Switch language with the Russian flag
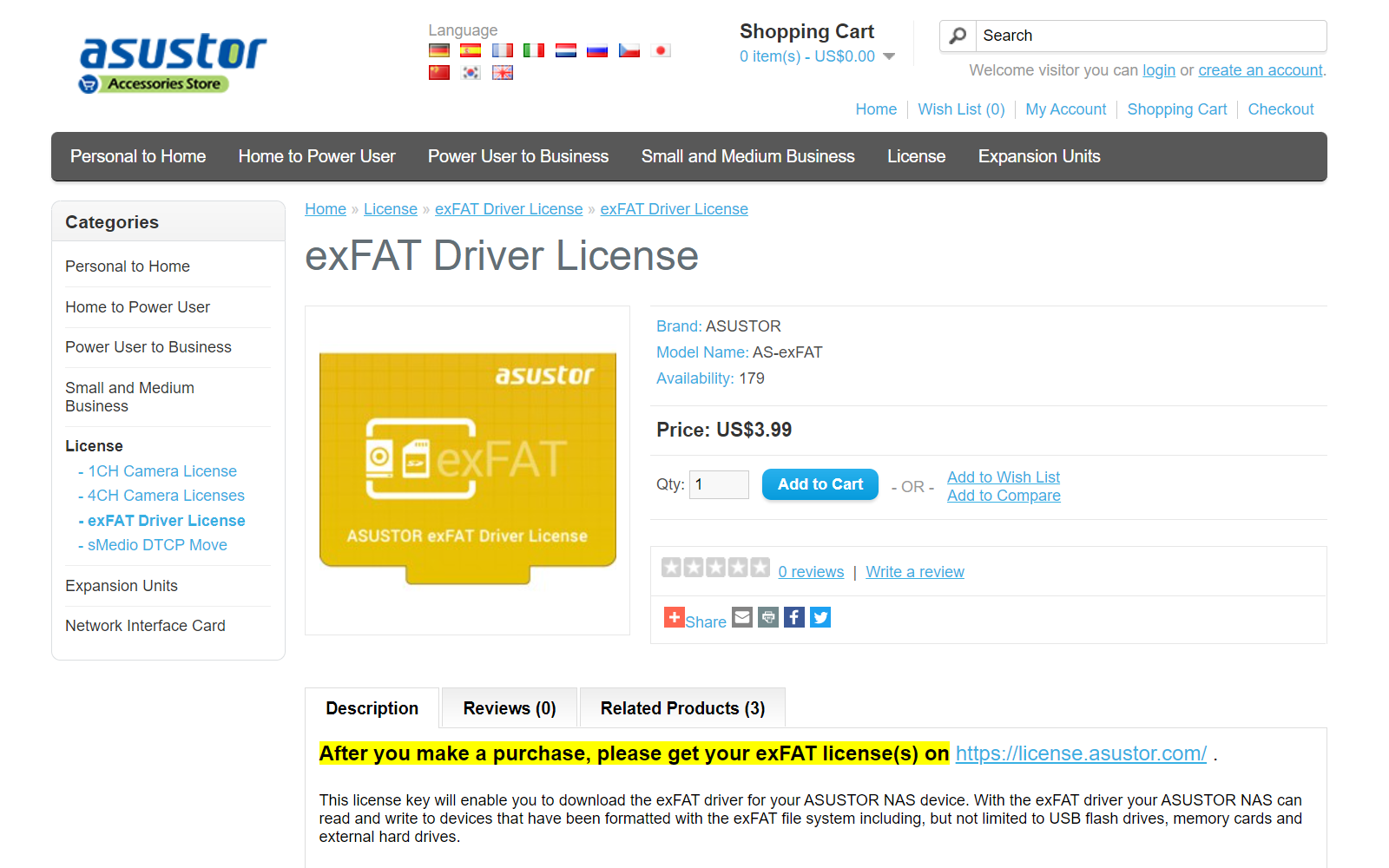Image resolution: width=1389 pixels, height=868 pixels. (x=597, y=50)
